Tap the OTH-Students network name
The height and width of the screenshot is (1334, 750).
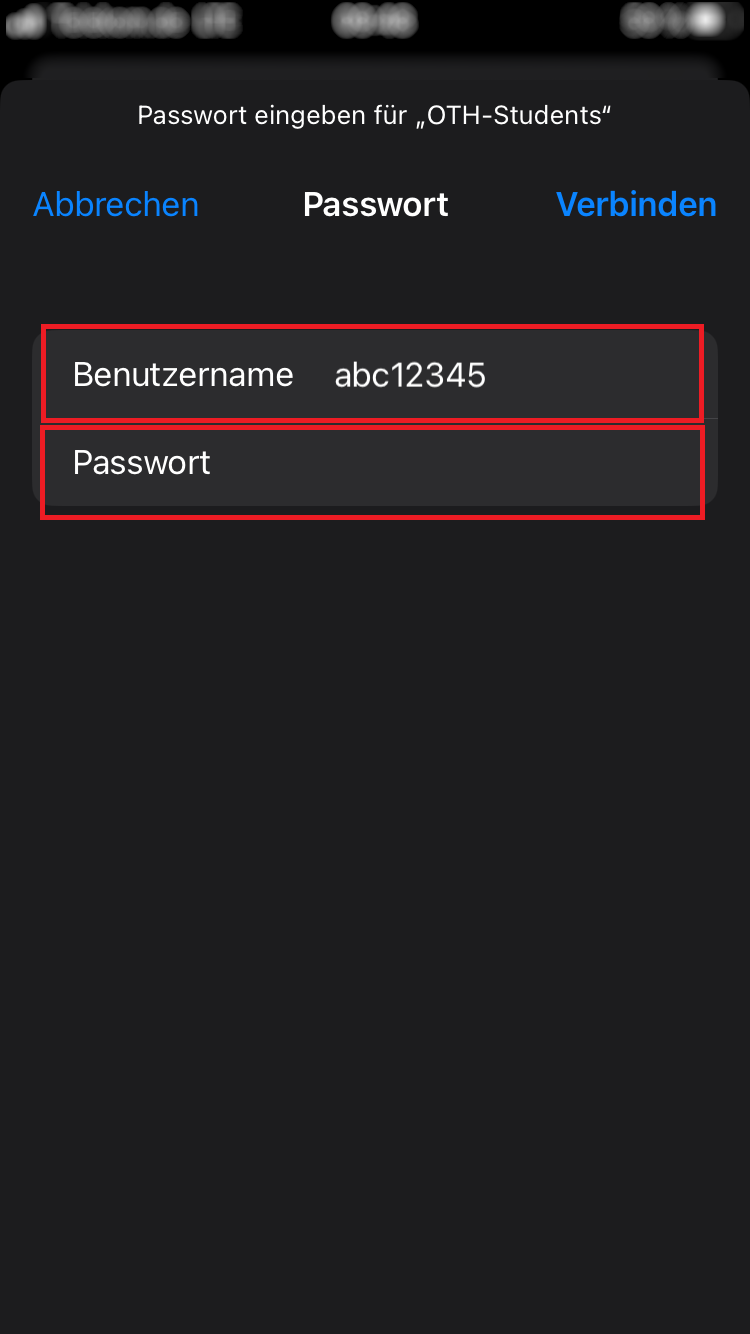pyautogui.click(x=514, y=116)
